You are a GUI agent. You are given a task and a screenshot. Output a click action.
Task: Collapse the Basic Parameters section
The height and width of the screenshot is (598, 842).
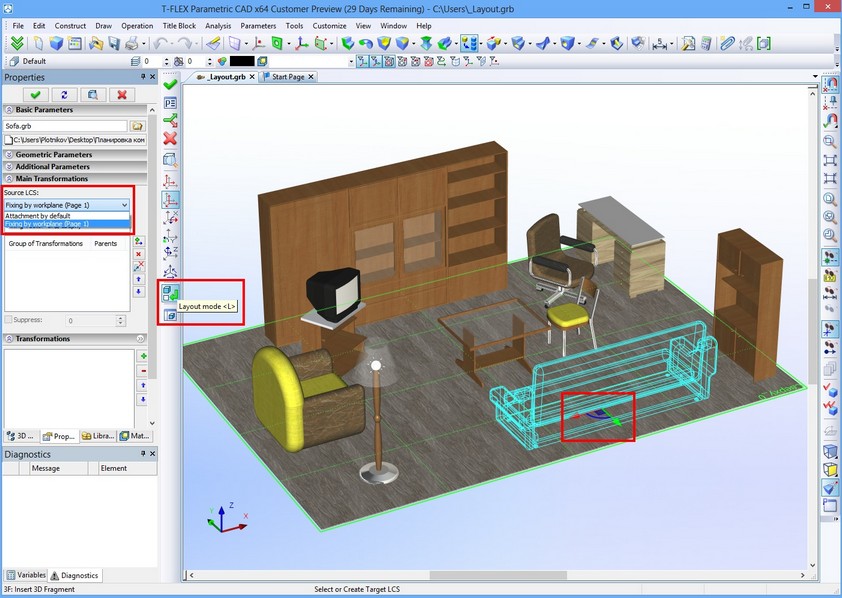9,110
